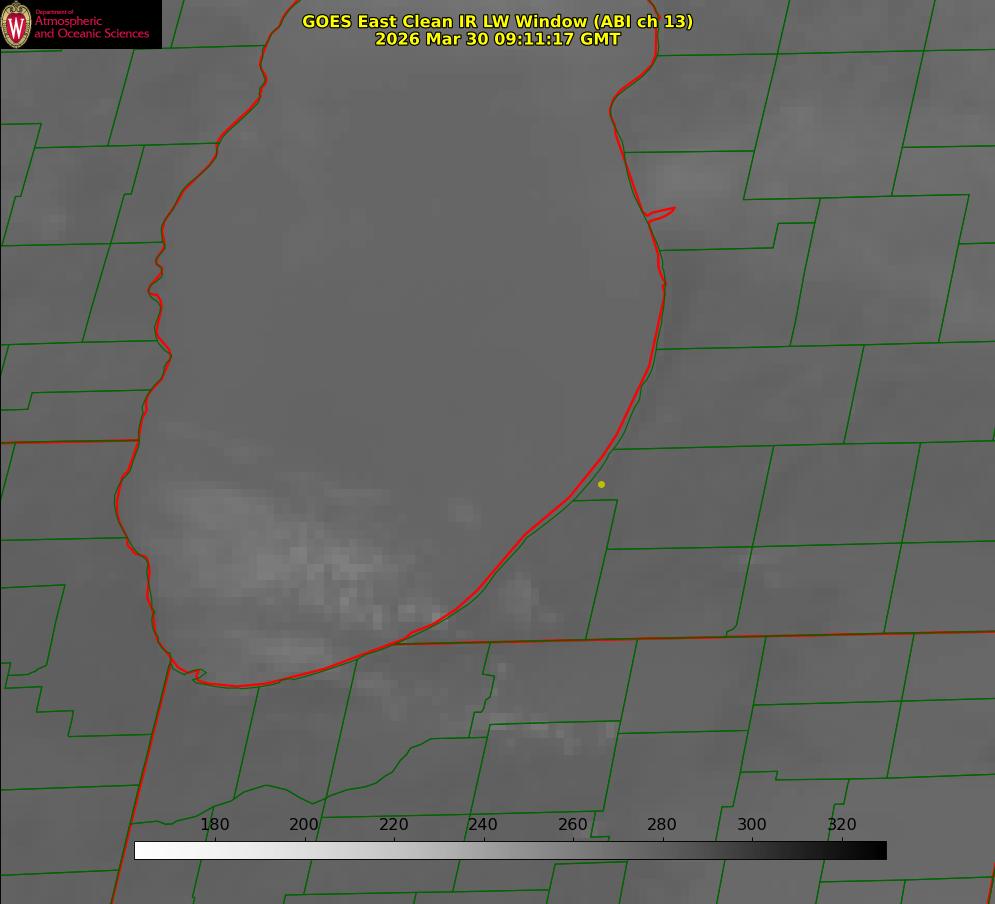This screenshot has height=904, width=995.
Task: Click the black end of the color bar
Action: coord(878,850)
